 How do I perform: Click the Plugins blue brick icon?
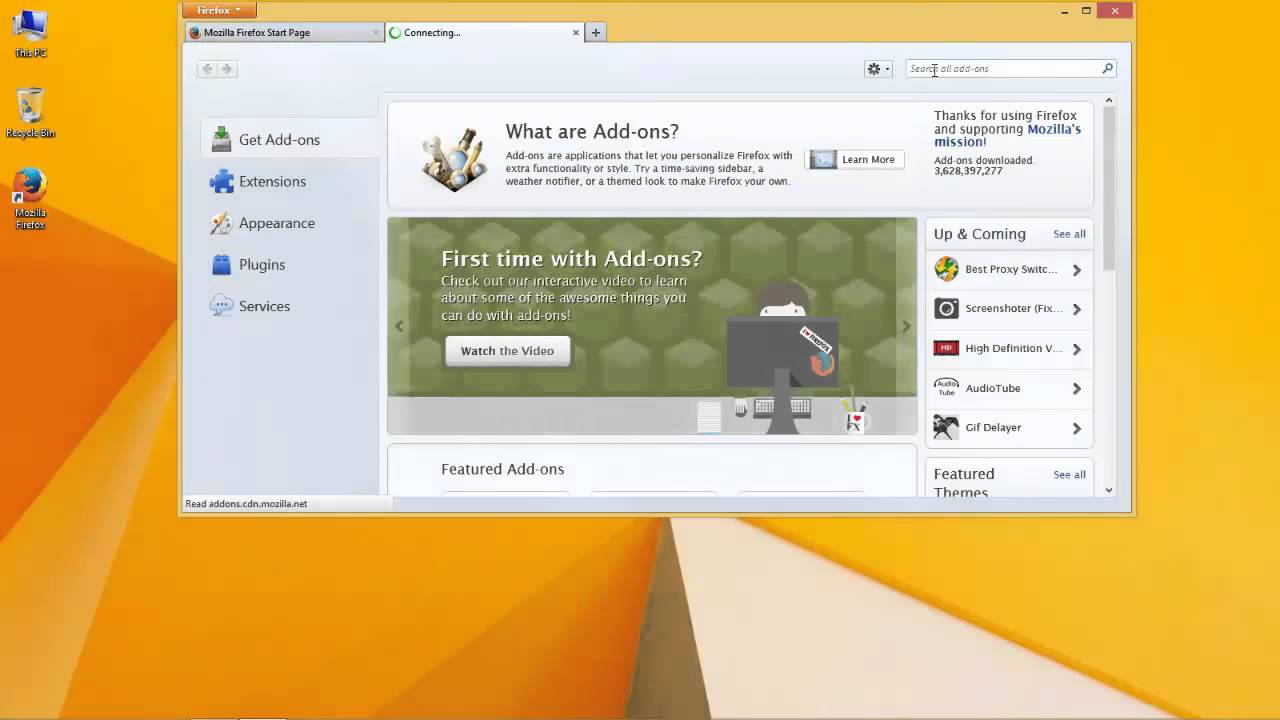pos(221,265)
